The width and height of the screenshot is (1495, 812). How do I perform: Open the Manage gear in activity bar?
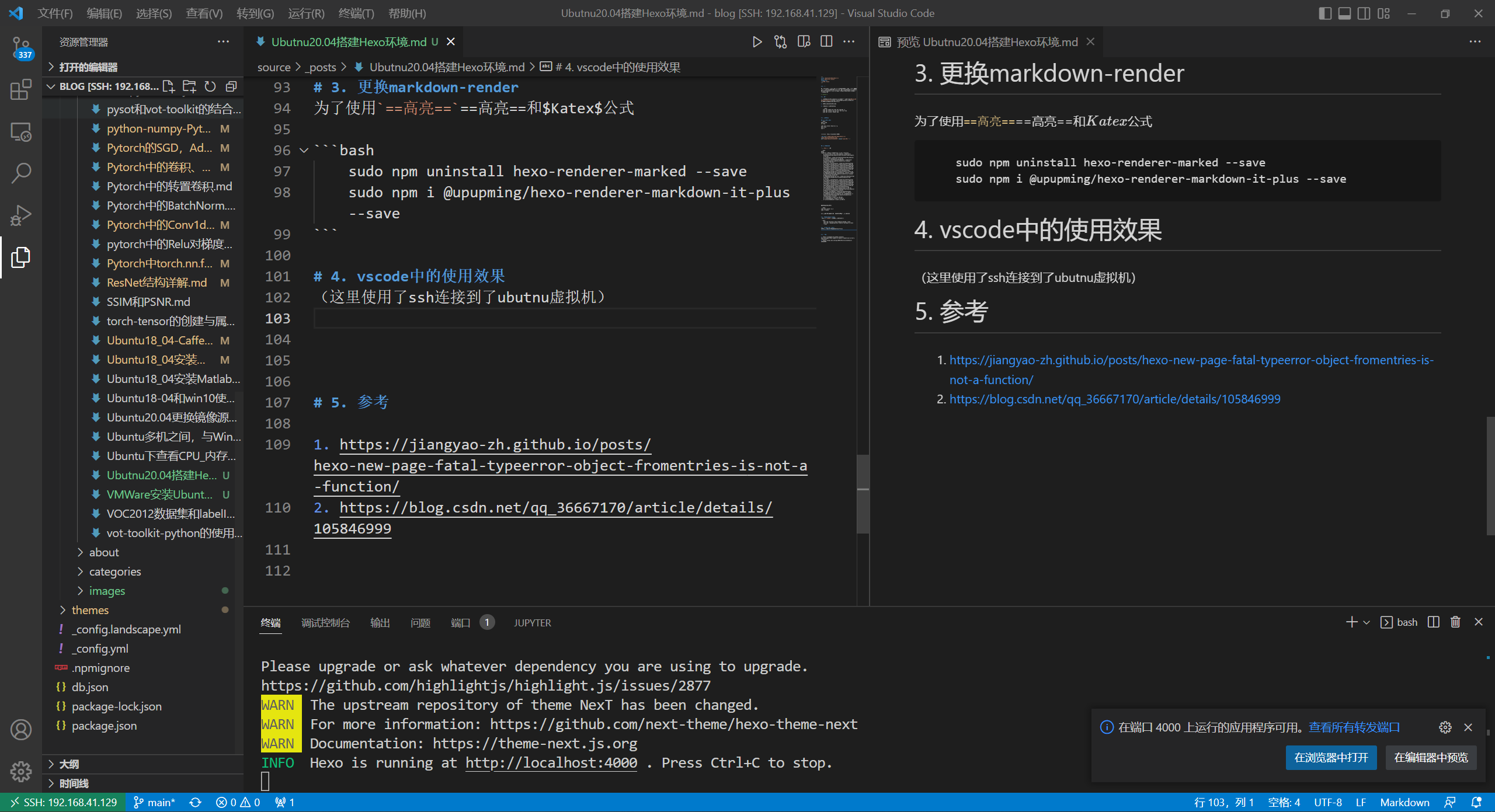pos(21,771)
